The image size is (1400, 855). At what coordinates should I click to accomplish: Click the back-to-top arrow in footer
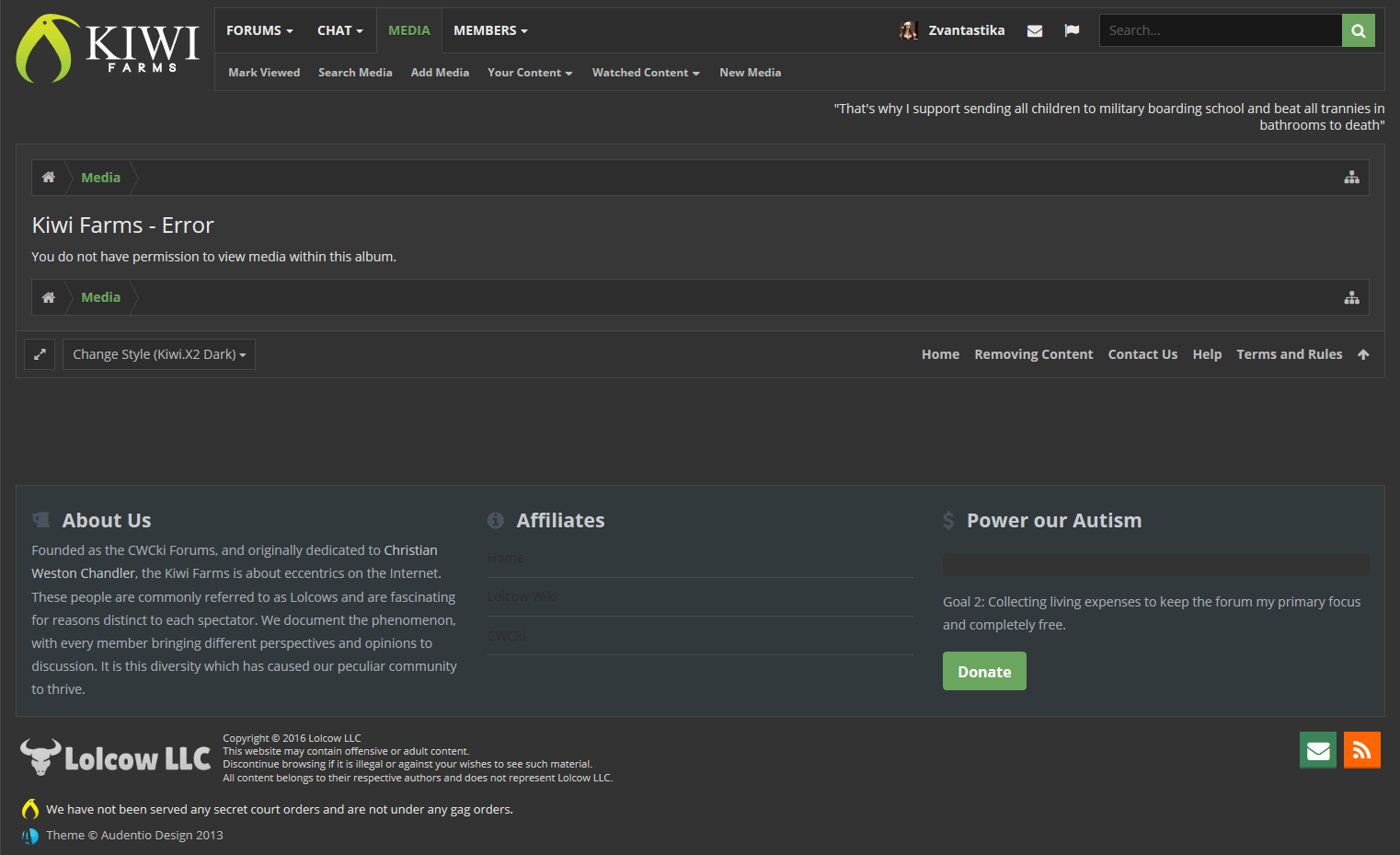[x=1363, y=354]
